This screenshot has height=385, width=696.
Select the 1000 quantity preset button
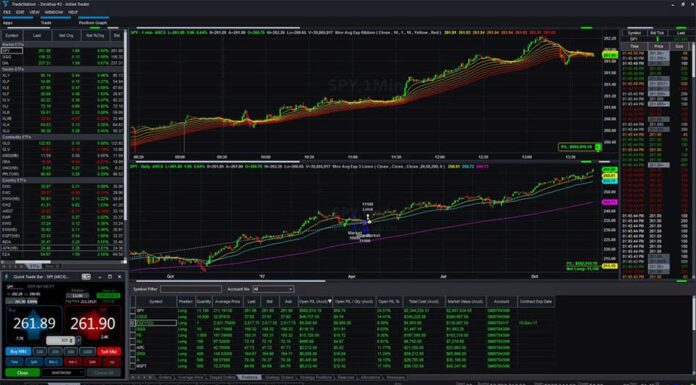coord(88,351)
